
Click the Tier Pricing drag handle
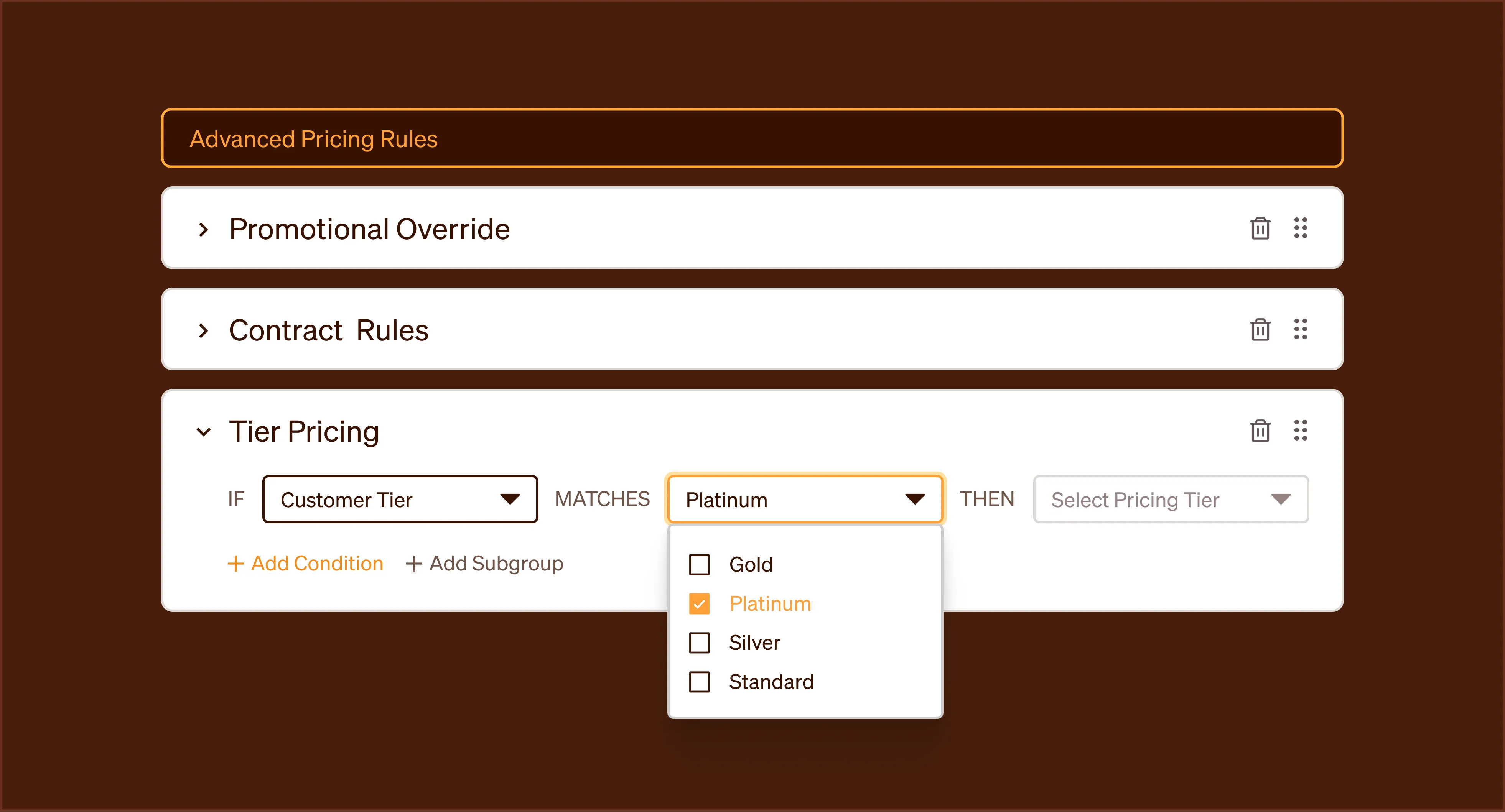(1300, 431)
